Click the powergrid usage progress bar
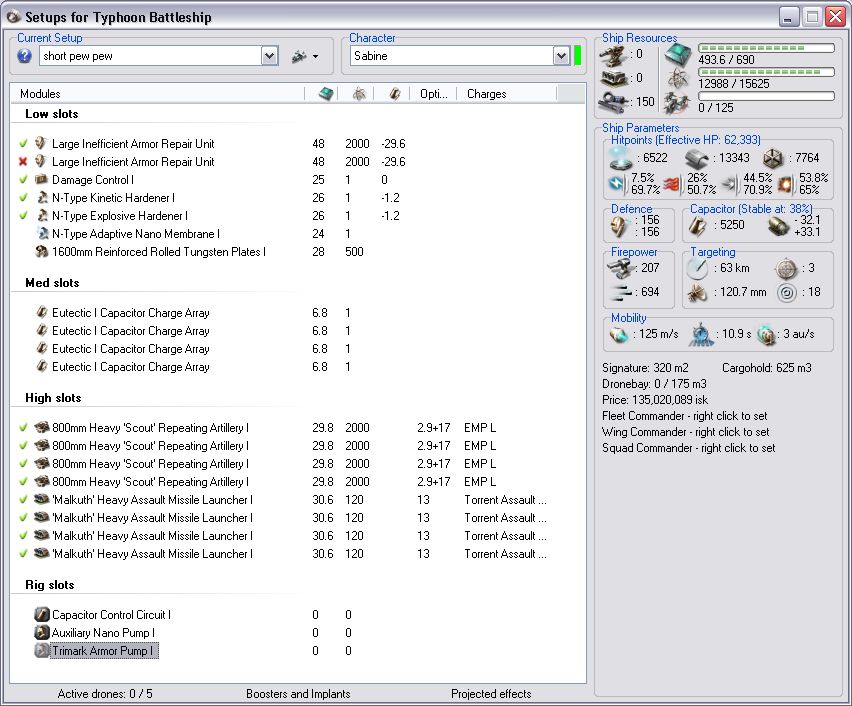Screen dimensions: 852x706 tap(766, 72)
